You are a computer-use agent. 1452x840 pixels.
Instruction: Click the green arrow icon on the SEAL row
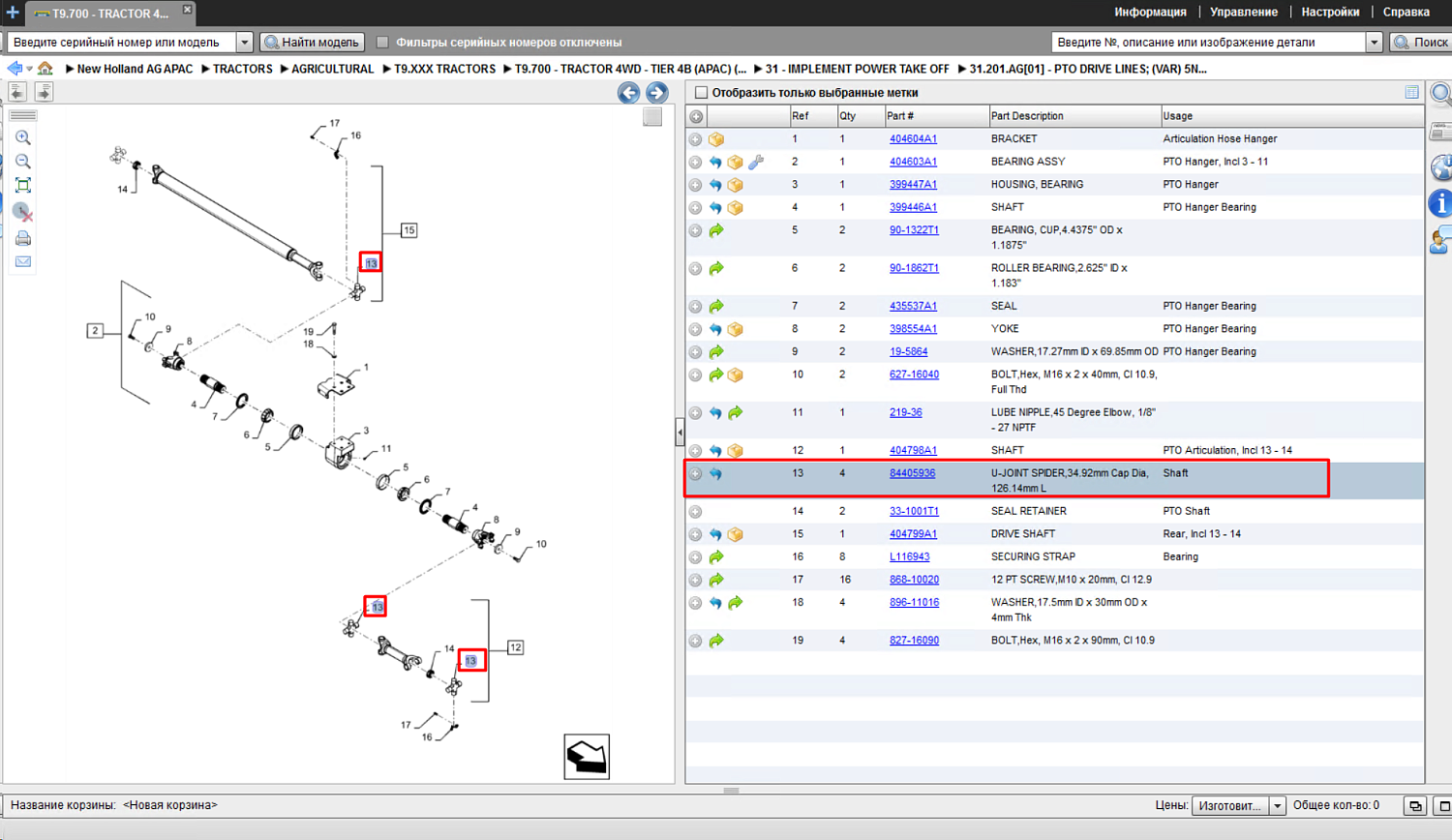point(716,307)
